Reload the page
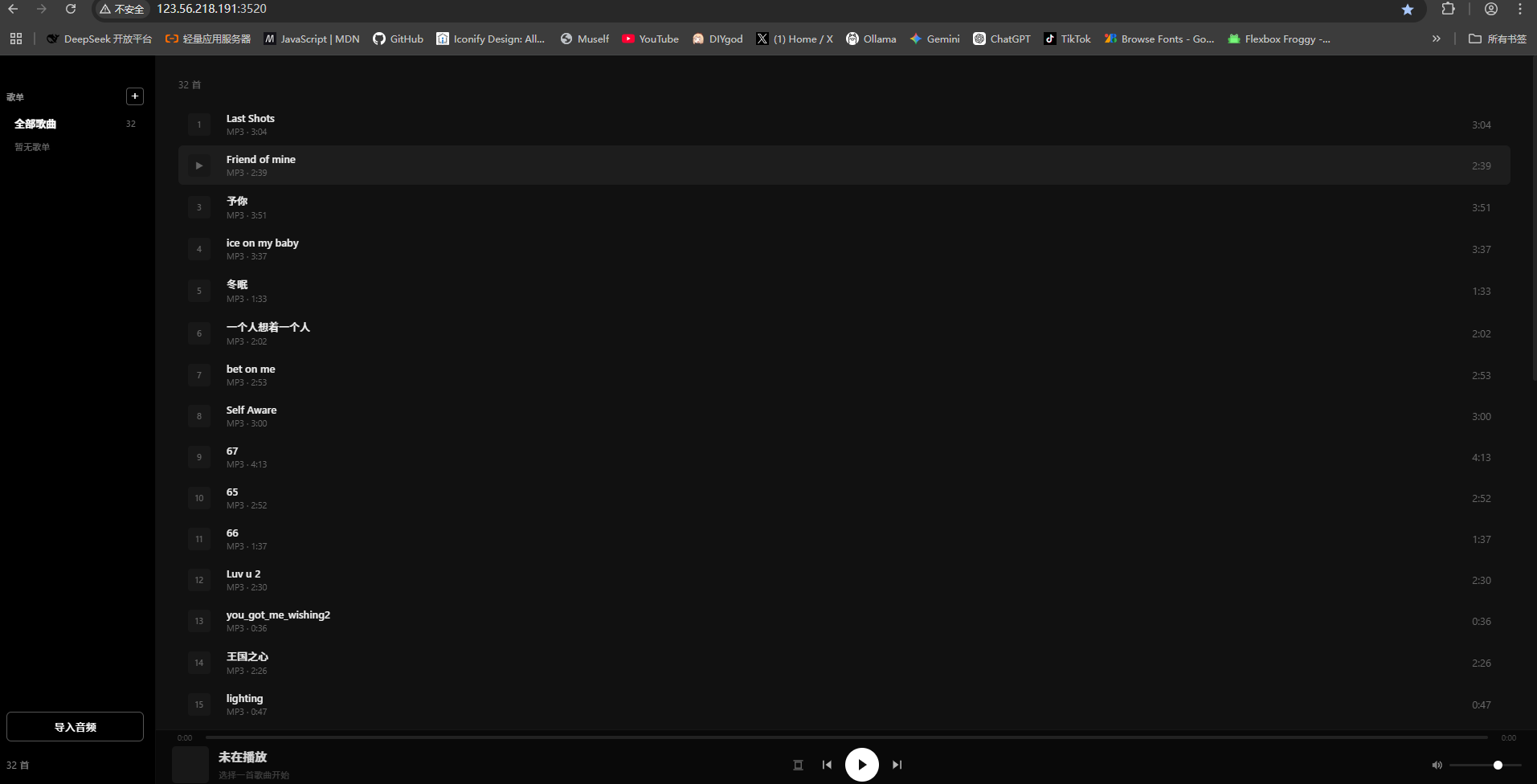1537x784 pixels. [x=71, y=9]
